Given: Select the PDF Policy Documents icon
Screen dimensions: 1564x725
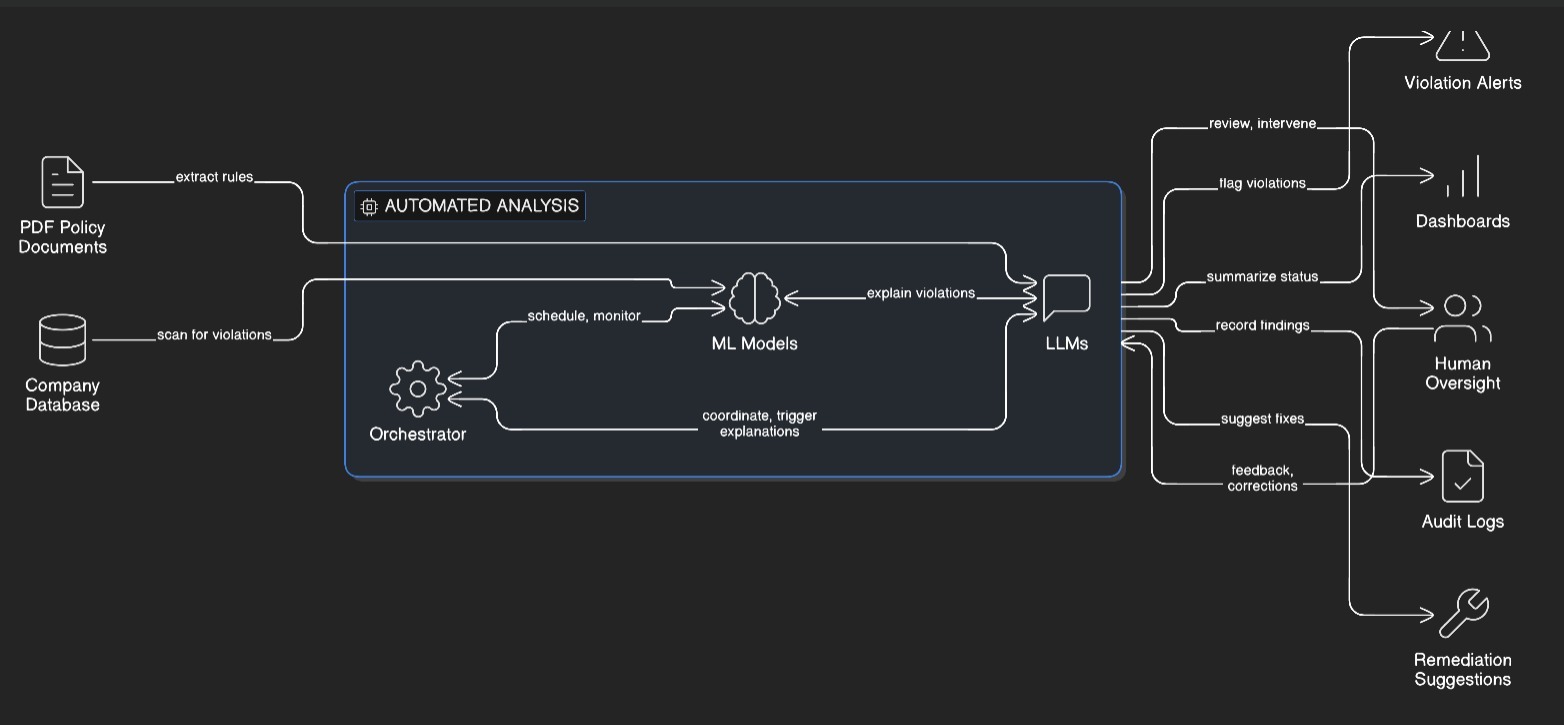Looking at the screenshot, I should [61, 181].
